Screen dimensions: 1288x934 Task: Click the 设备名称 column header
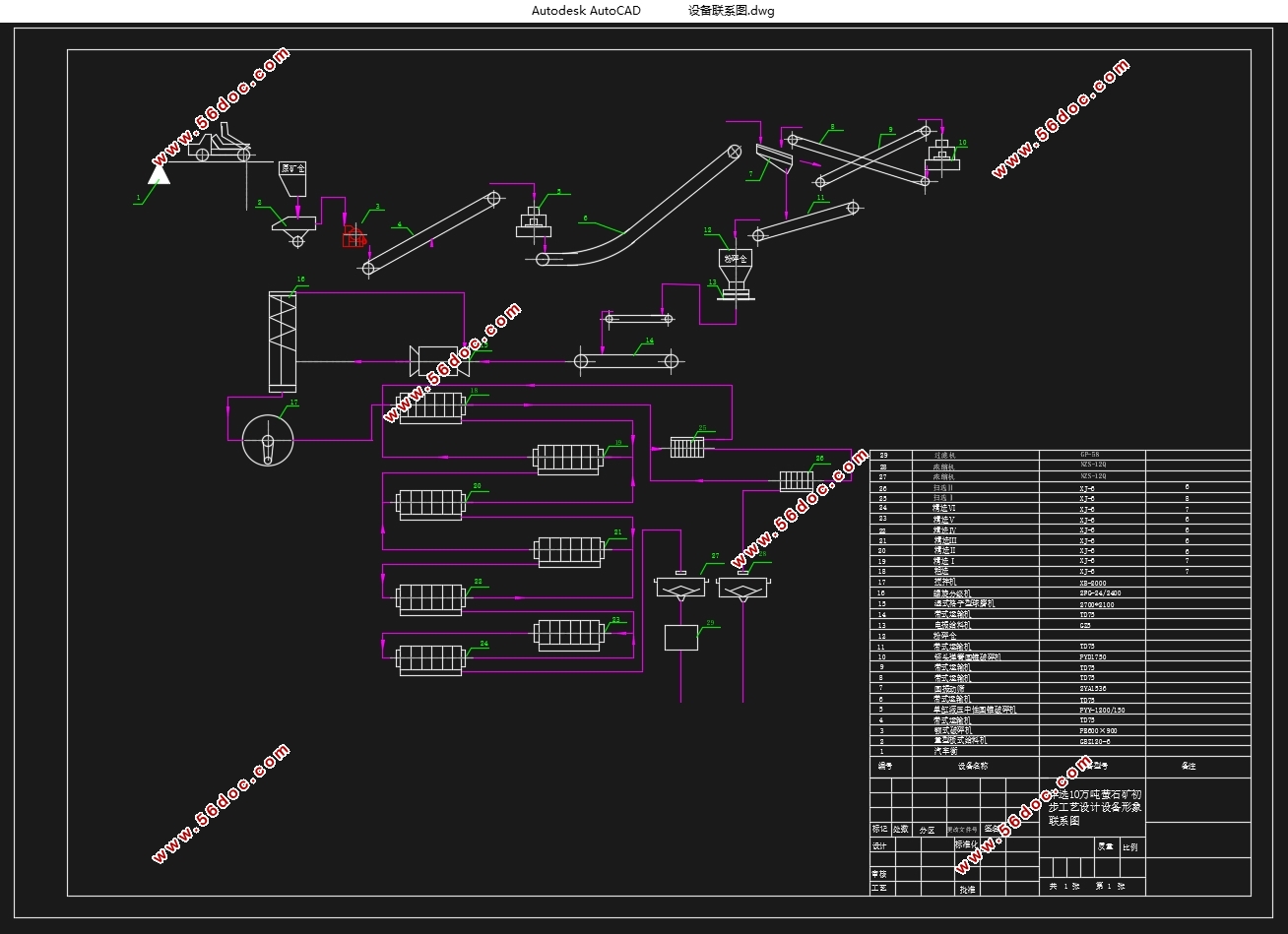tap(972, 766)
